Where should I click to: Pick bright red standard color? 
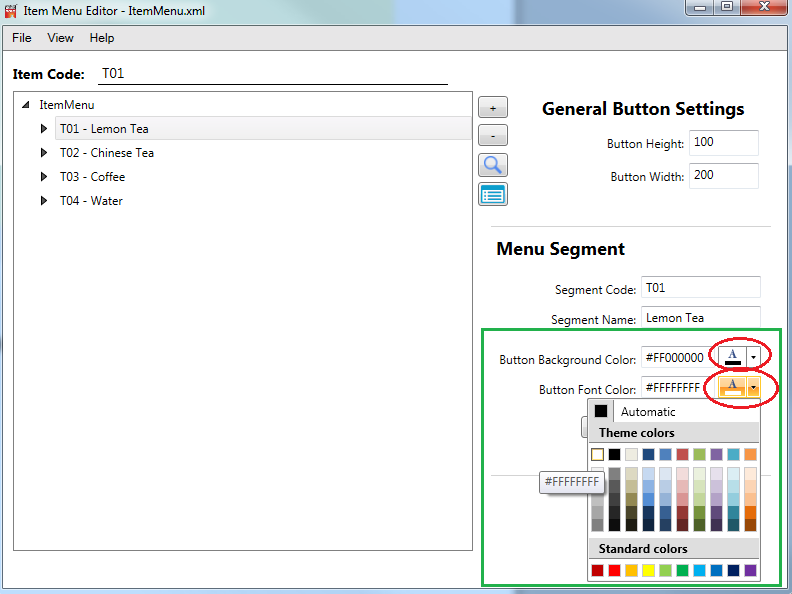coord(614,570)
